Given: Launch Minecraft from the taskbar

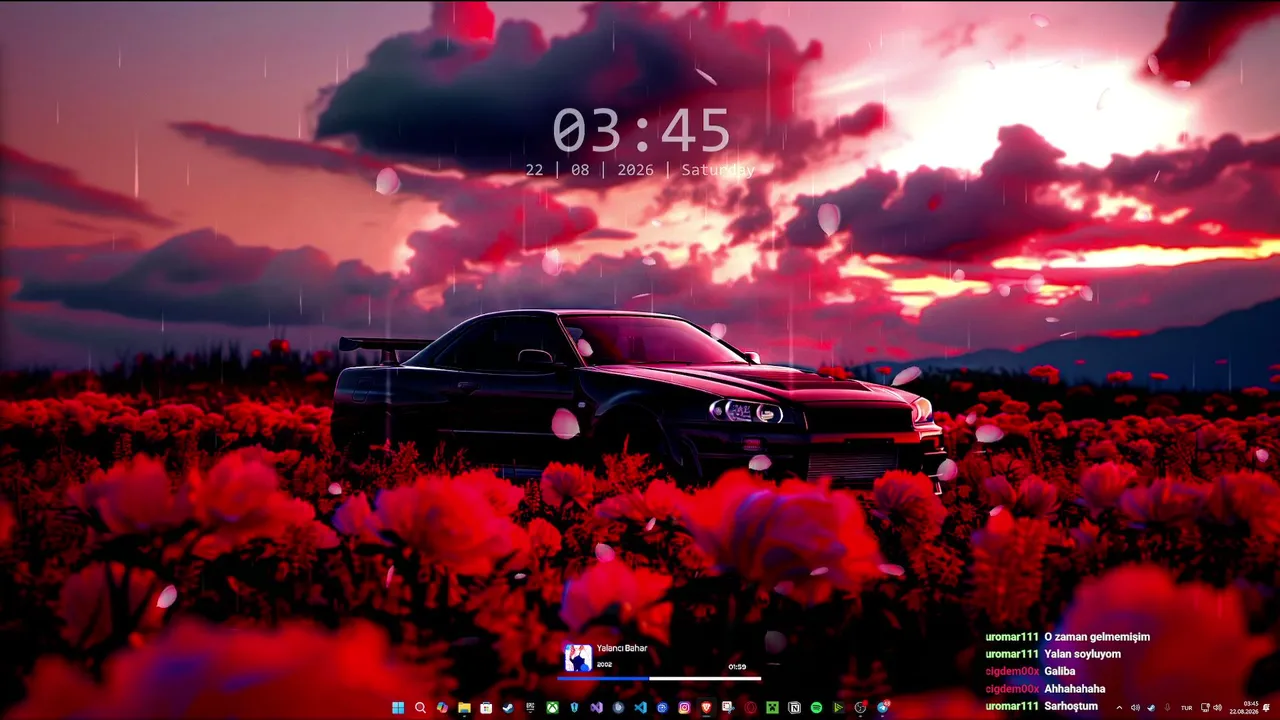Looking at the screenshot, I should click(772, 708).
